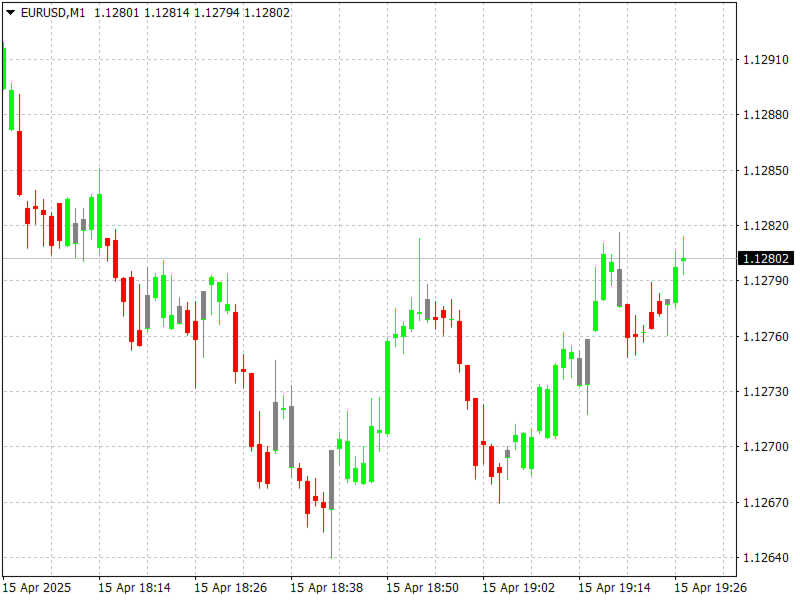Click the 15 Apr 18:26 time label
This screenshot has height=600, width=800.
230,588
